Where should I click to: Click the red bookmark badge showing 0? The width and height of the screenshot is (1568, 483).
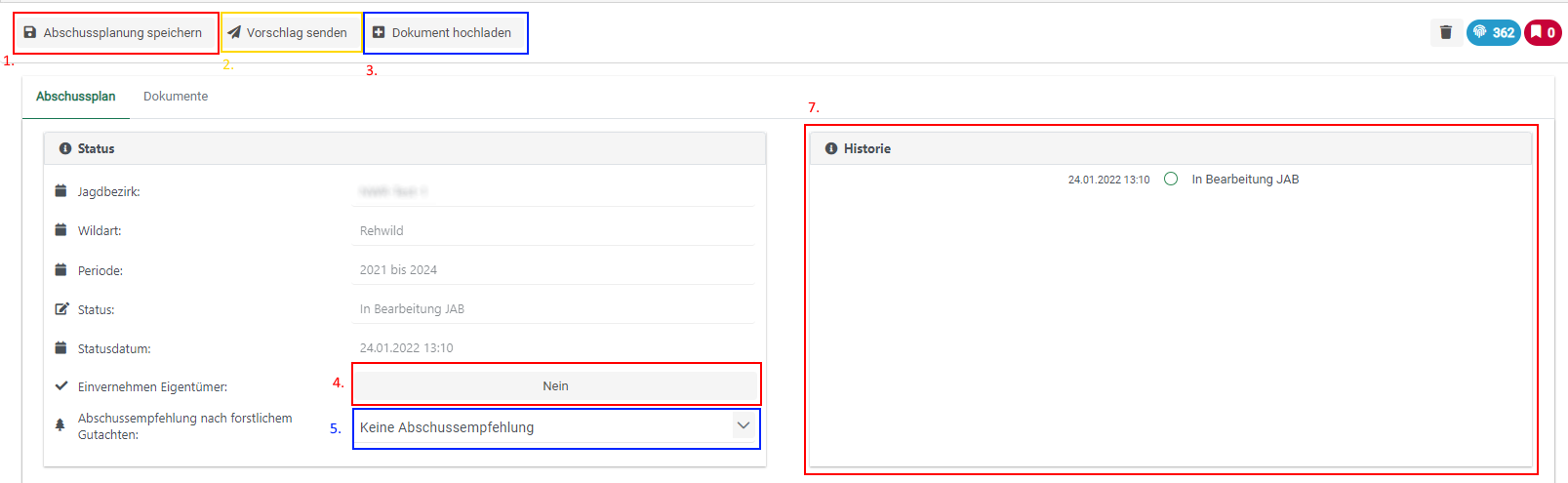(x=1543, y=32)
